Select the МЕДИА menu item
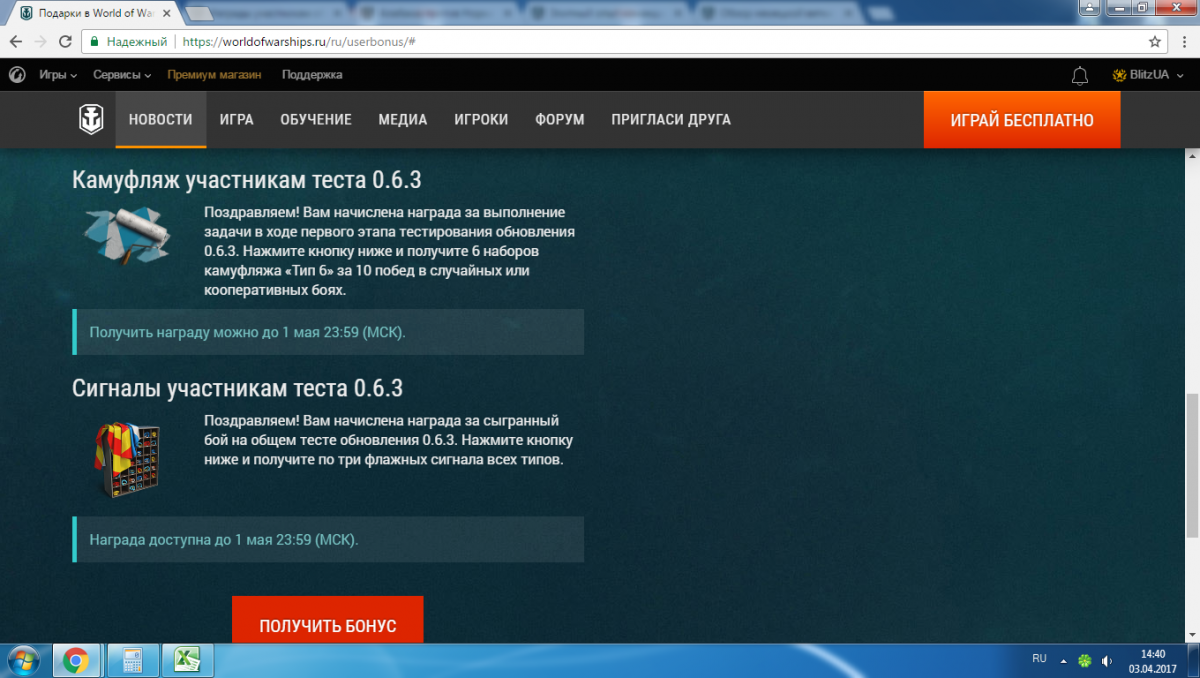 pos(403,120)
